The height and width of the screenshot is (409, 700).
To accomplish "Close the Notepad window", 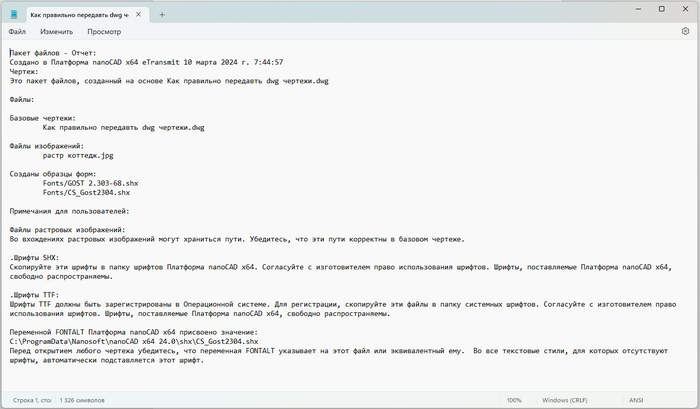I will click(x=685, y=9).
